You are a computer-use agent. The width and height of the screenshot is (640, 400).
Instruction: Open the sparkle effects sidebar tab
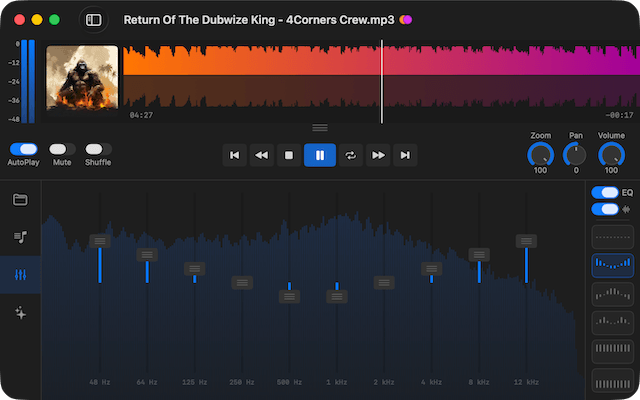(20, 313)
